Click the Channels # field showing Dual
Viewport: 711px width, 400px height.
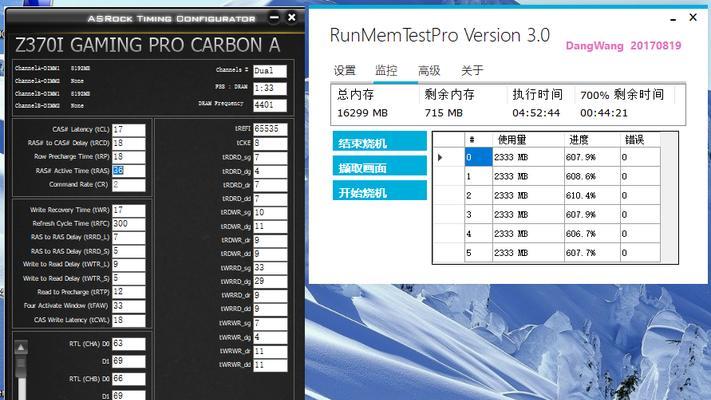coord(270,71)
